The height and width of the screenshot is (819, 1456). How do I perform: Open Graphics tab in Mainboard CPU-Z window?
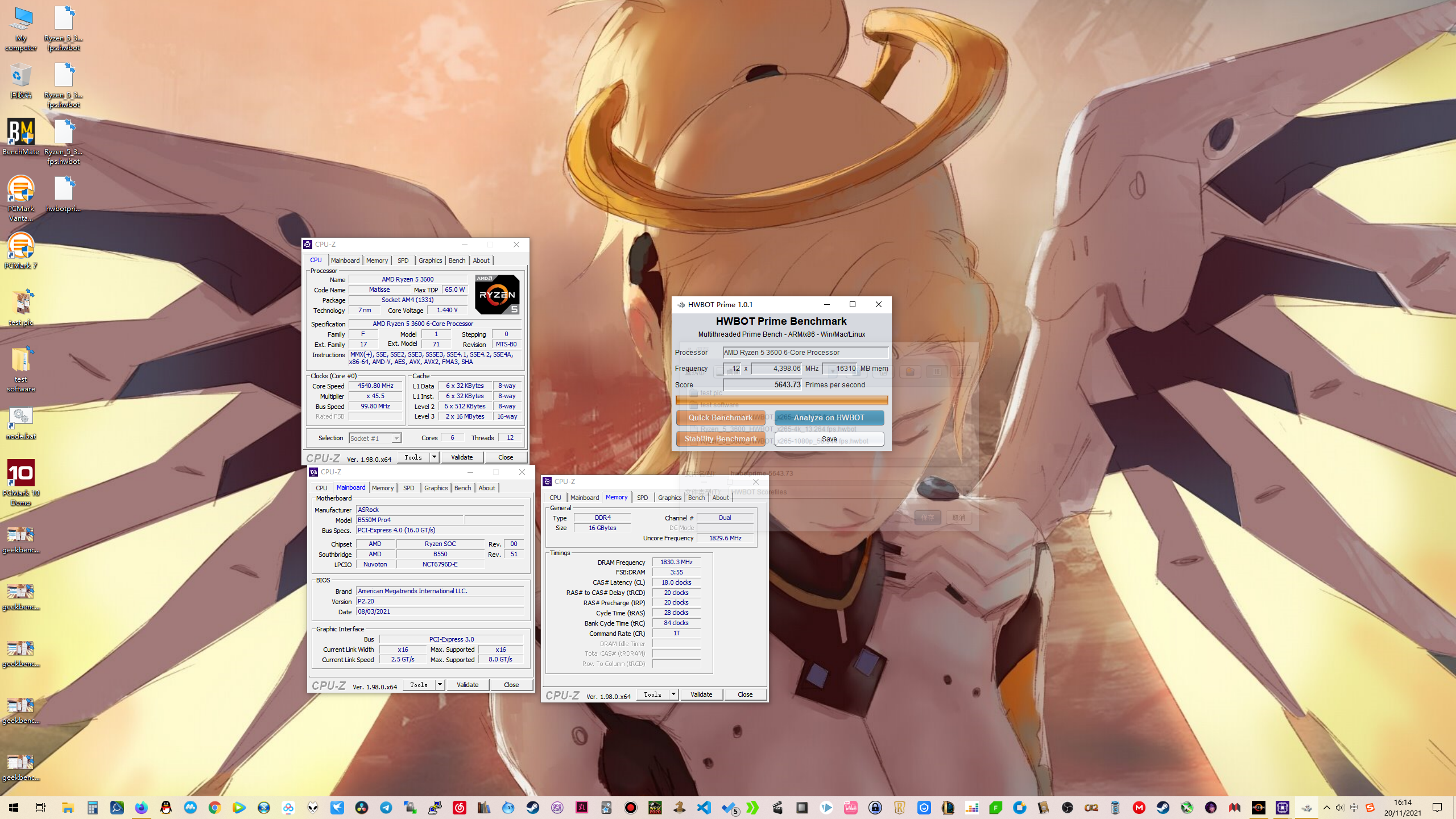(436, 487)
